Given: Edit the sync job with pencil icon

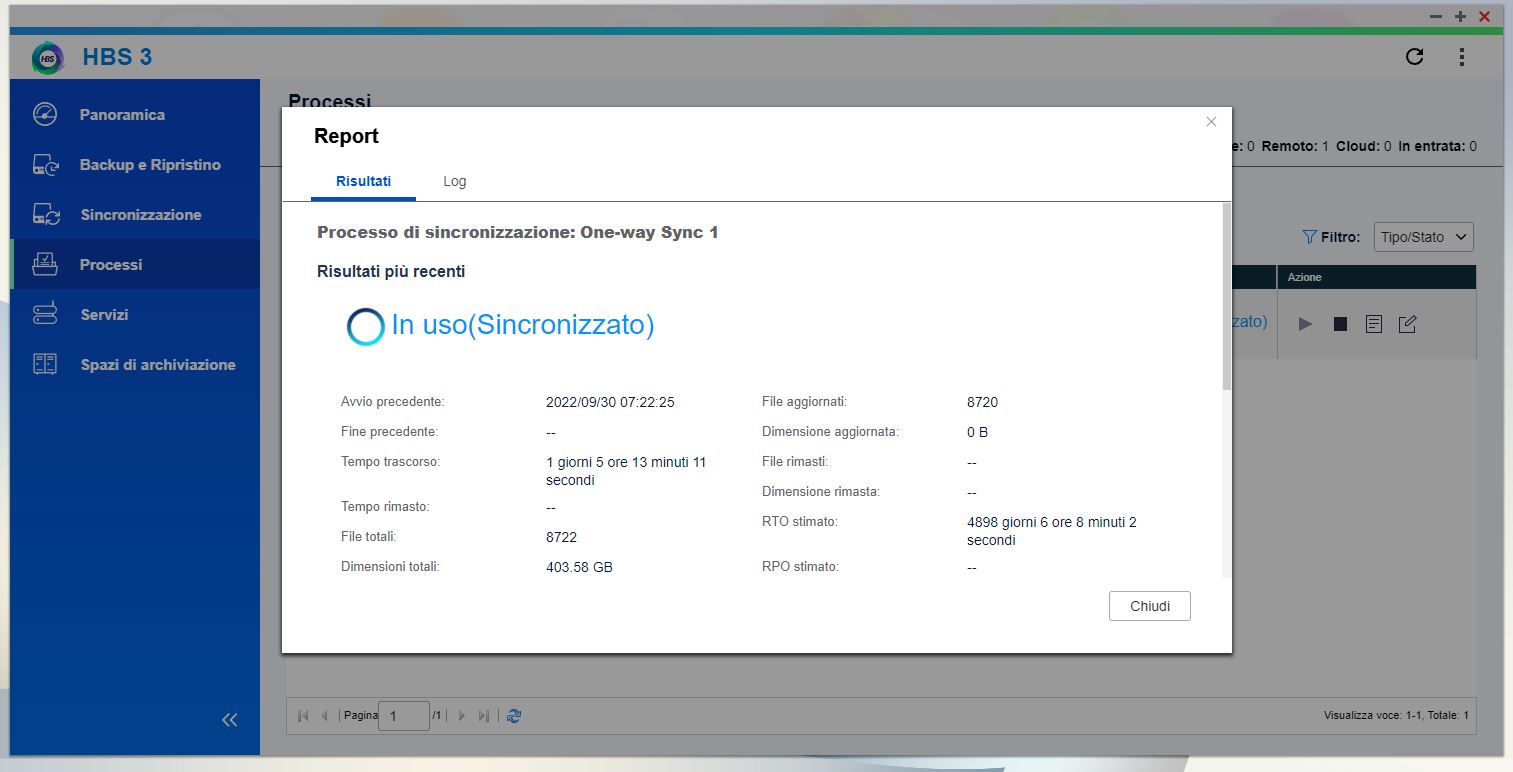Looking at the screenshot, I should (1407, 324).
